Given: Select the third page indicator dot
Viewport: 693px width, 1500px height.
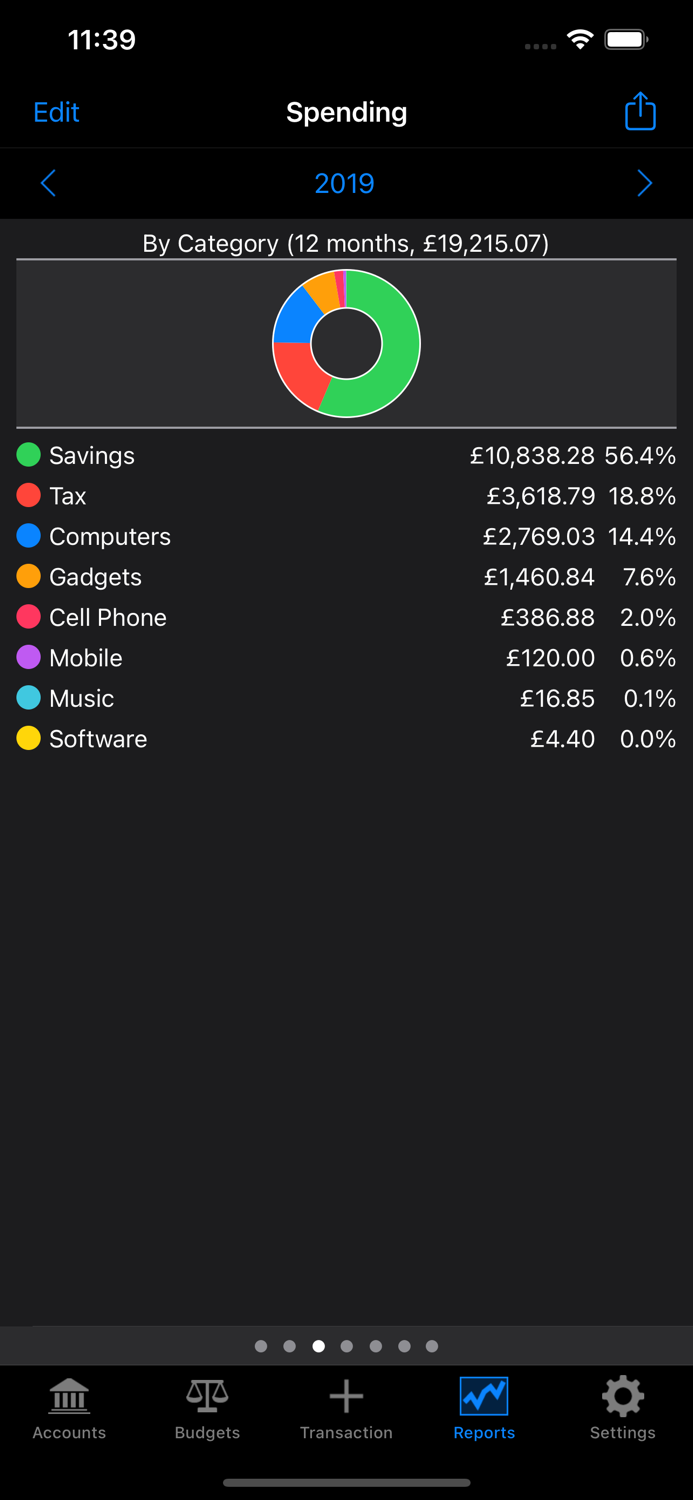Looking at the screenshot, I should [x=318, y=1346].
